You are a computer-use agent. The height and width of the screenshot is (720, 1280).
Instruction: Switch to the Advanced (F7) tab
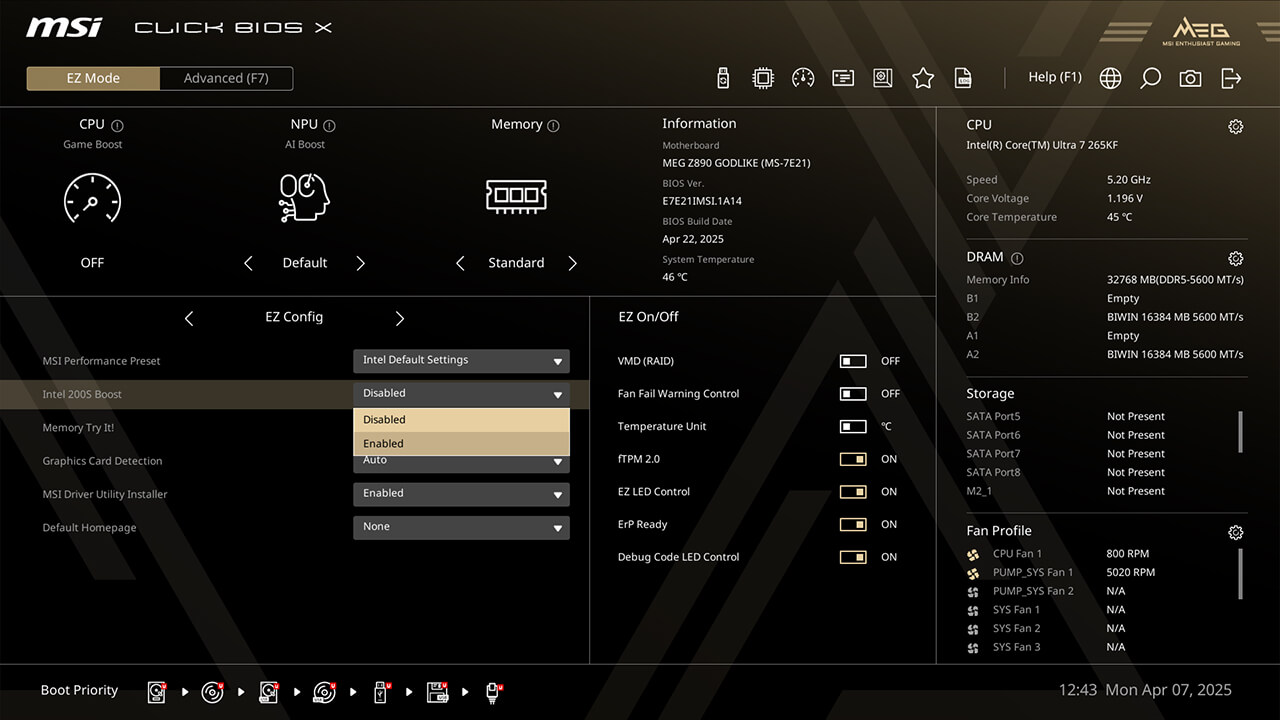(226, 78)
